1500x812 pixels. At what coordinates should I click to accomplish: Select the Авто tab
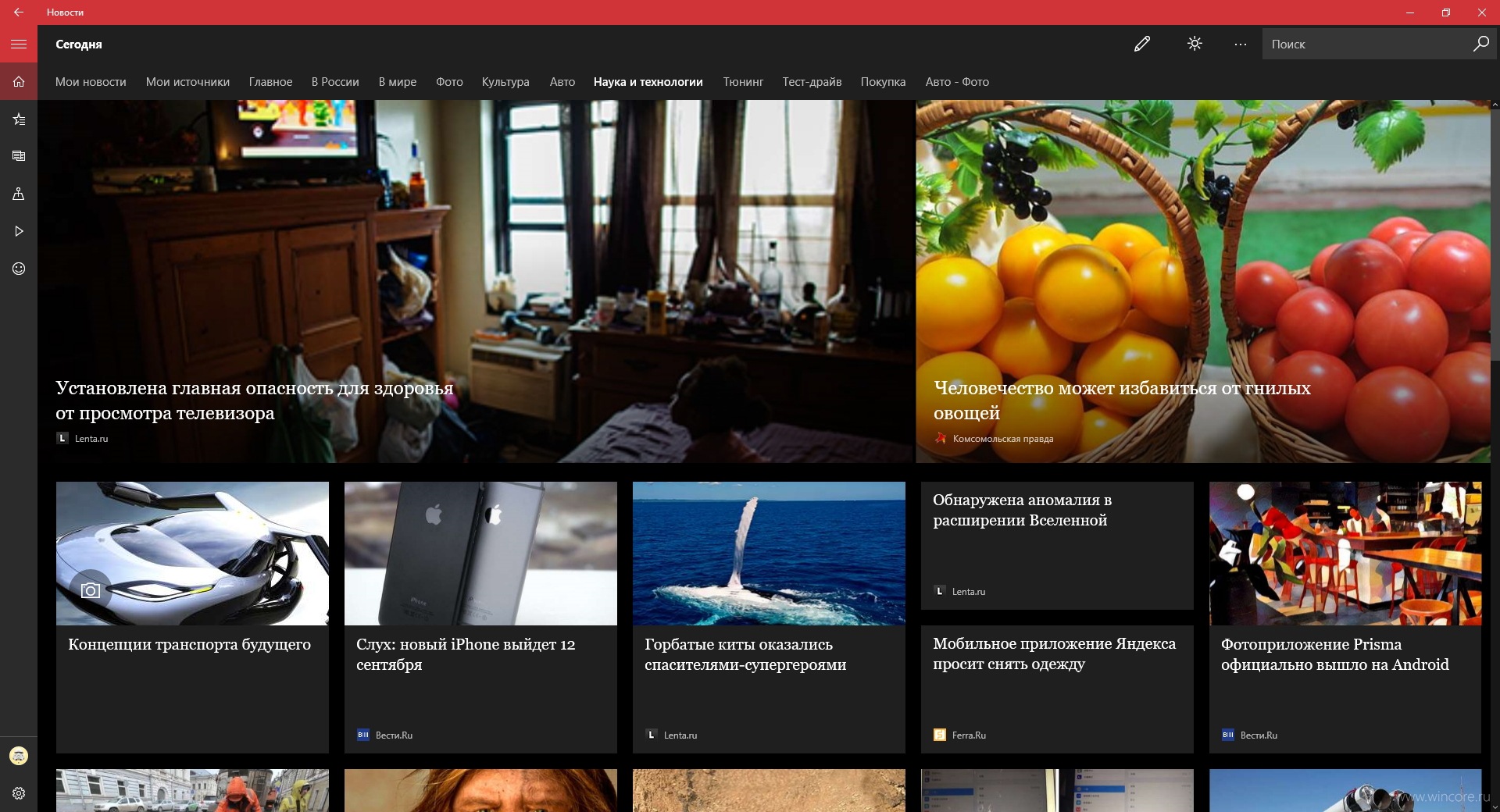[x=562, y=82]
